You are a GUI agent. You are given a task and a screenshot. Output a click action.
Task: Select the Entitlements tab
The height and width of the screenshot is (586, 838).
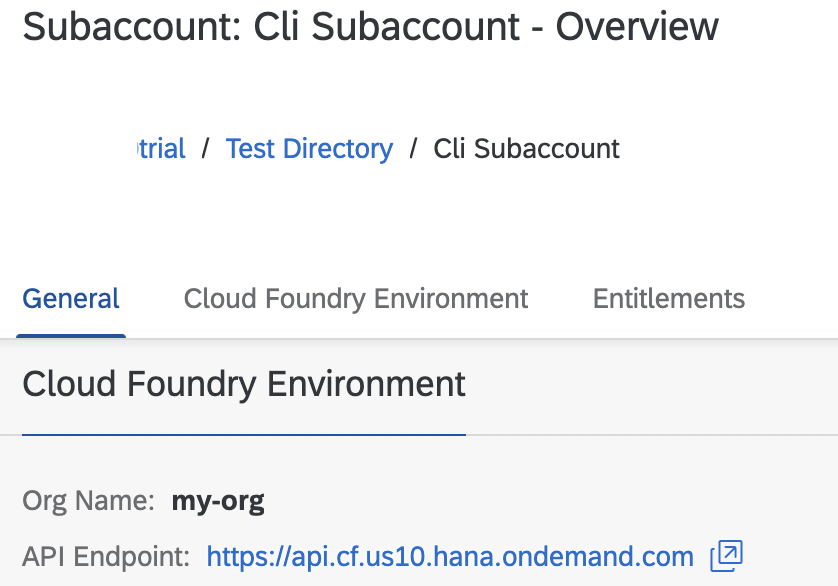point(668,298)
